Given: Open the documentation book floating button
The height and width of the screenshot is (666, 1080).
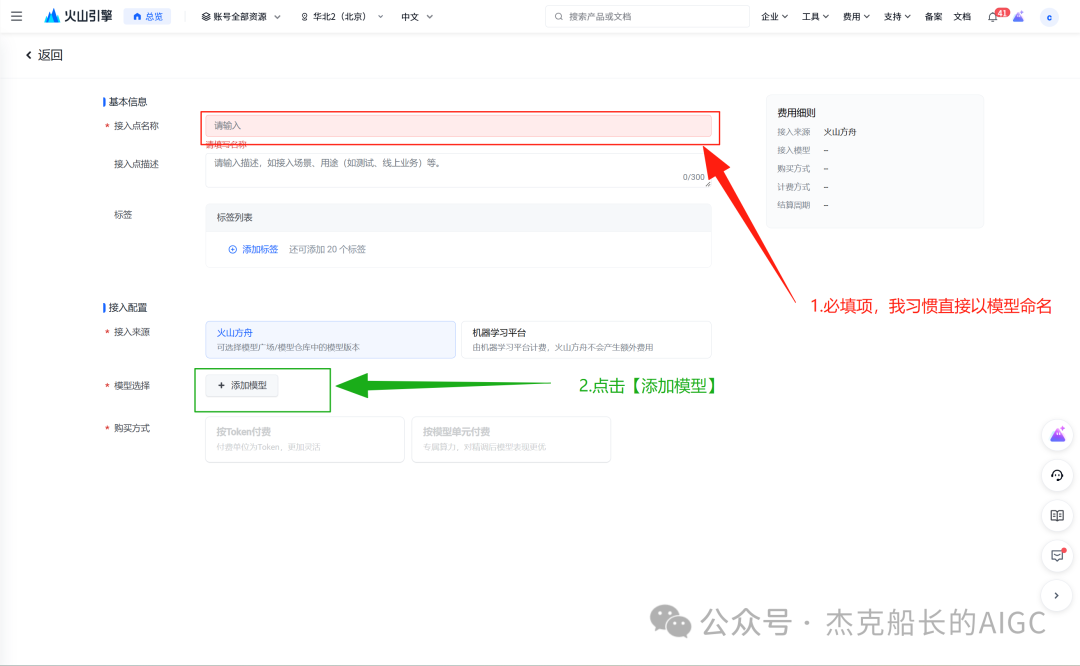Looking at the screenshot, I should coord(1057,515).
